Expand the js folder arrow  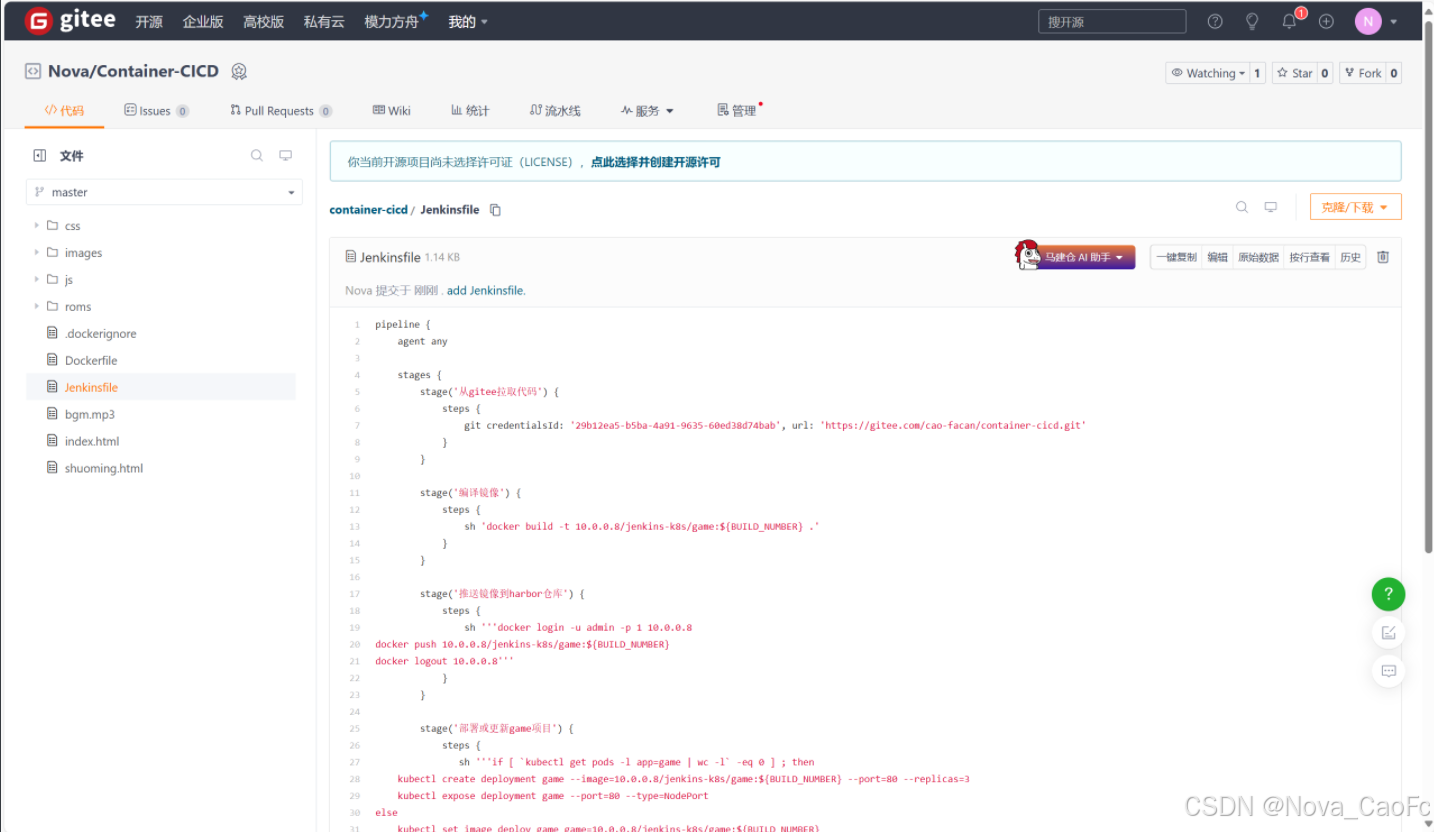pyautogui.click(x=37, y=279)
